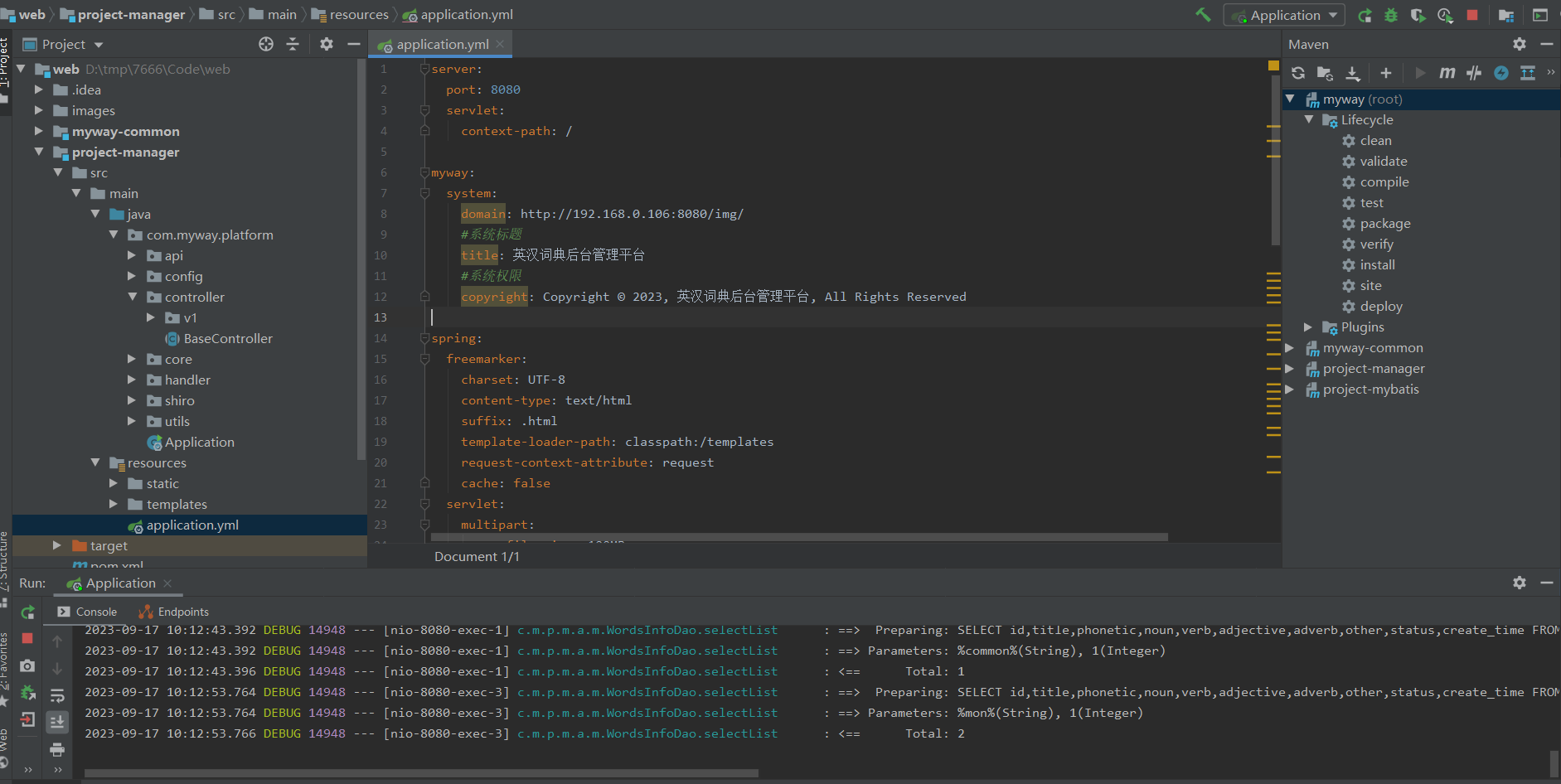The height and width of the screenshot is (784, 1561).
Task: Collapse the controller package
Action: click(x=133, y=297)
